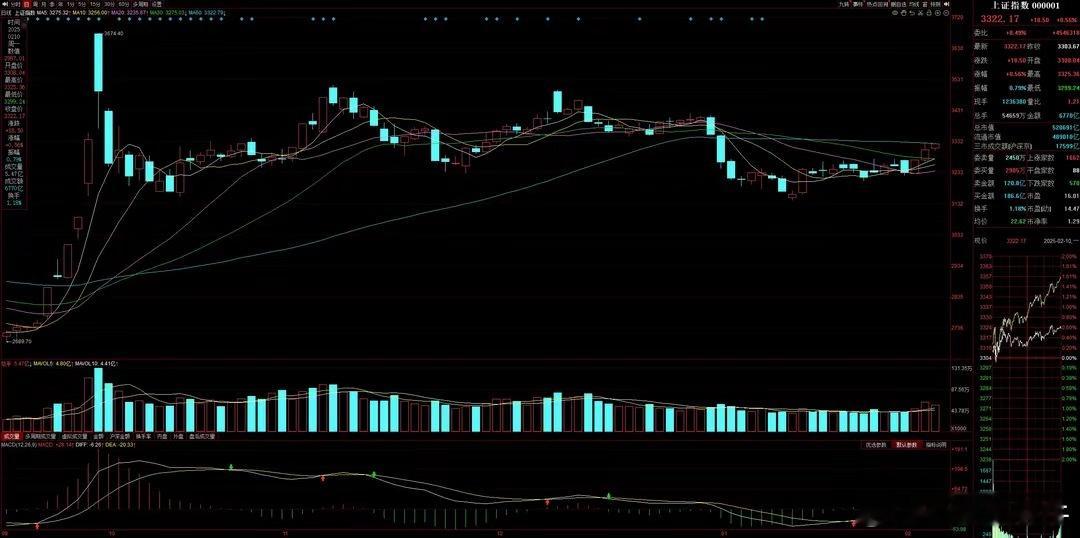Screen dimensions: 1080x538
Task: Click the undo arrow icon in chart tools
Action: coord(912,12)
